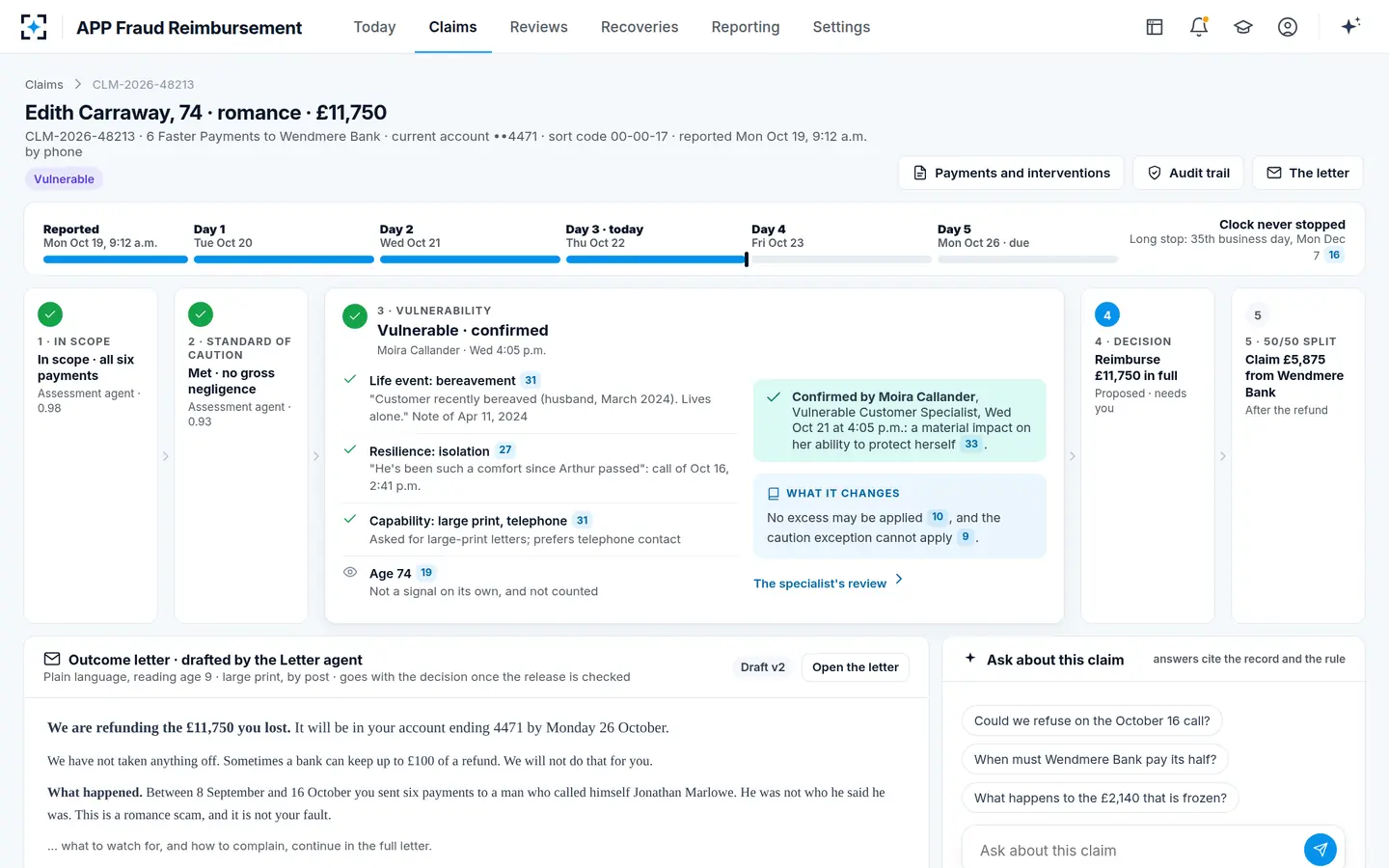Click the Vulnerable tag
The height and width of the screenshot is (868, 1389).
tap(64, 178)
